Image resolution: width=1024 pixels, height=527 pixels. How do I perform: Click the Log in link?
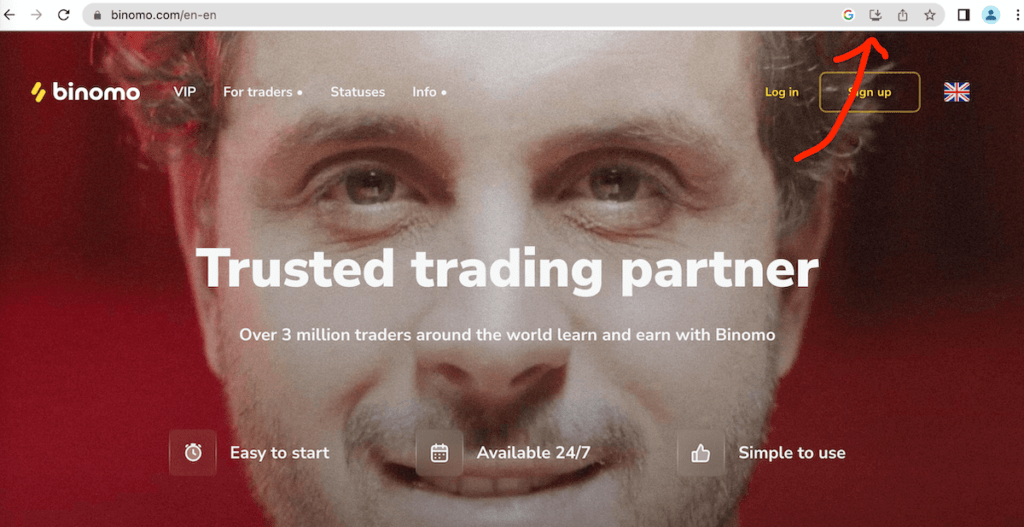coord(782,92)
